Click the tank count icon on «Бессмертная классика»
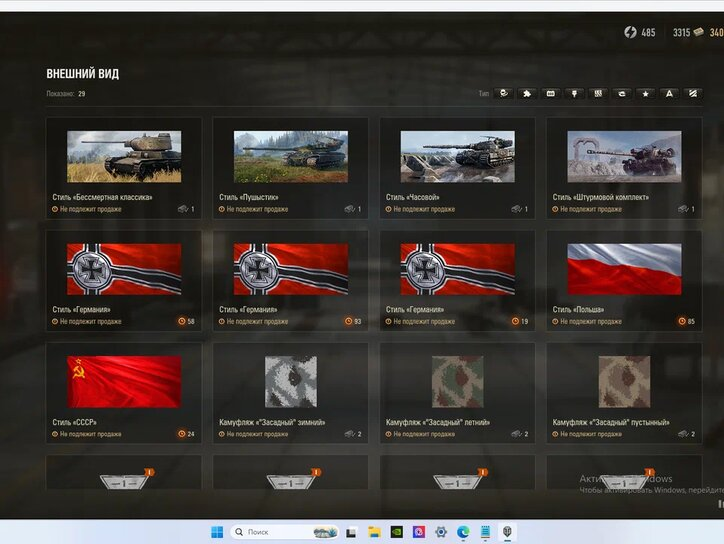Screen dimensions: 724x544 [183, 209]
